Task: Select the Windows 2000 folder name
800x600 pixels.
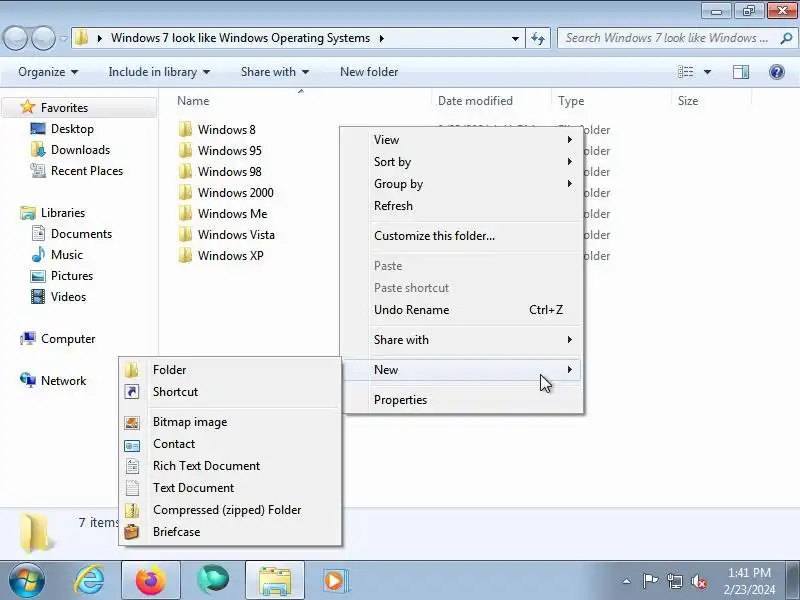Action: tap(236, 193)
